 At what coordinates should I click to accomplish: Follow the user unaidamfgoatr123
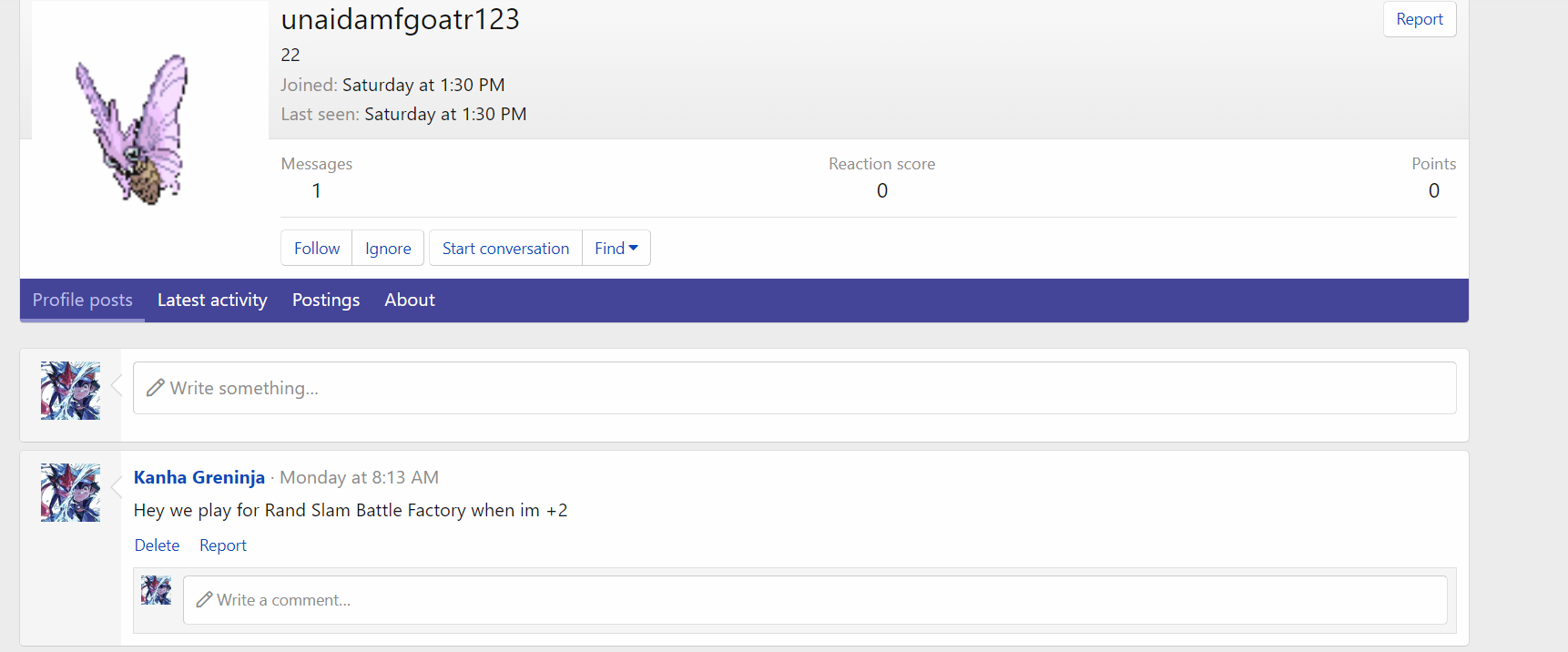pos(316,249)
